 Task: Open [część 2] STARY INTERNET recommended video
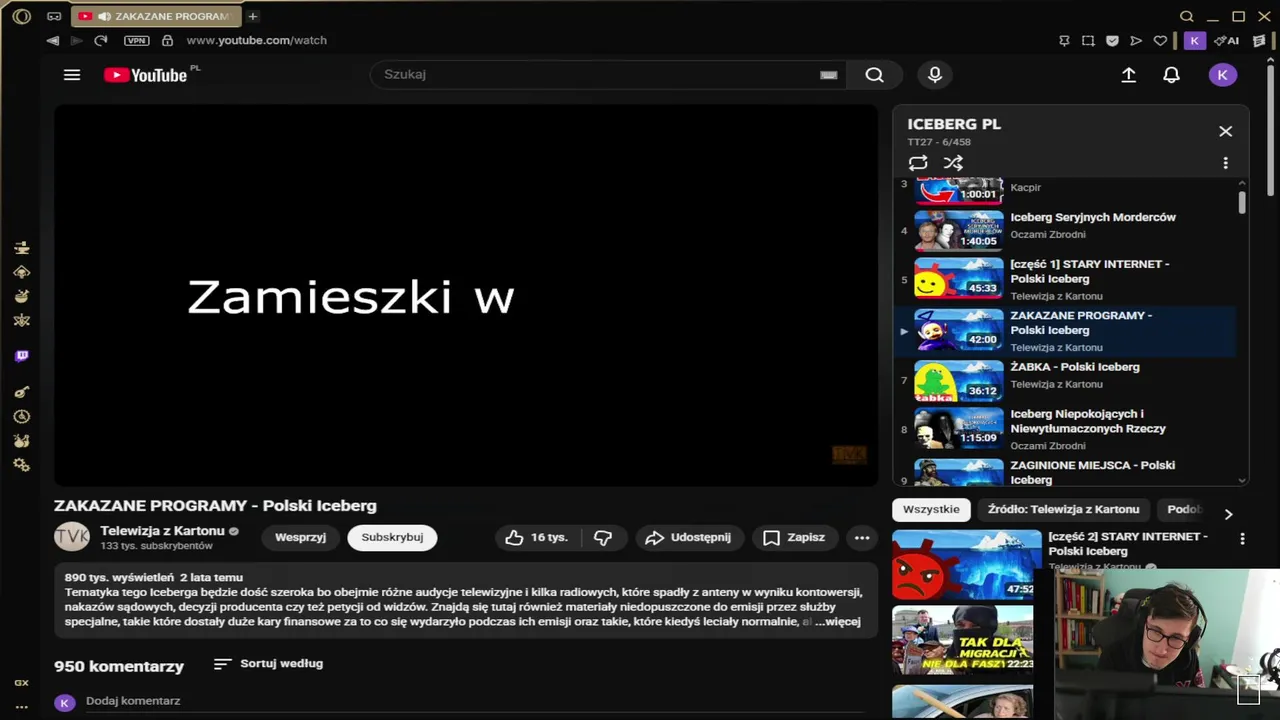point(966,564)
